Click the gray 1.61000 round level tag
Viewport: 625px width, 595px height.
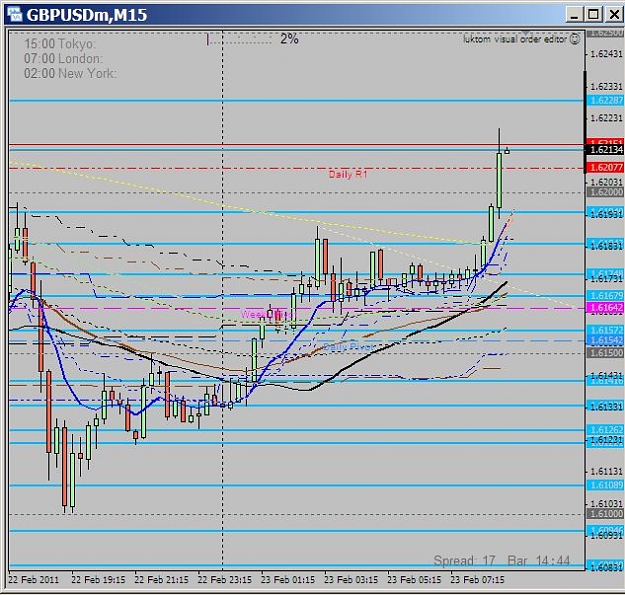(x=605, y=513)
